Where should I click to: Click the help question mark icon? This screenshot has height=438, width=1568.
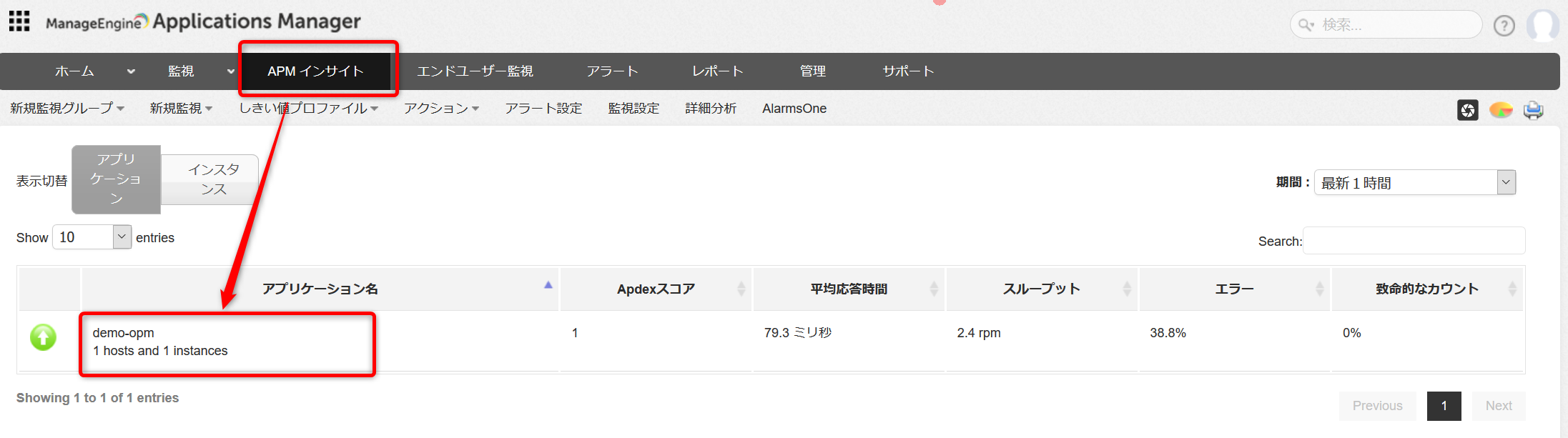point(1504,26)
